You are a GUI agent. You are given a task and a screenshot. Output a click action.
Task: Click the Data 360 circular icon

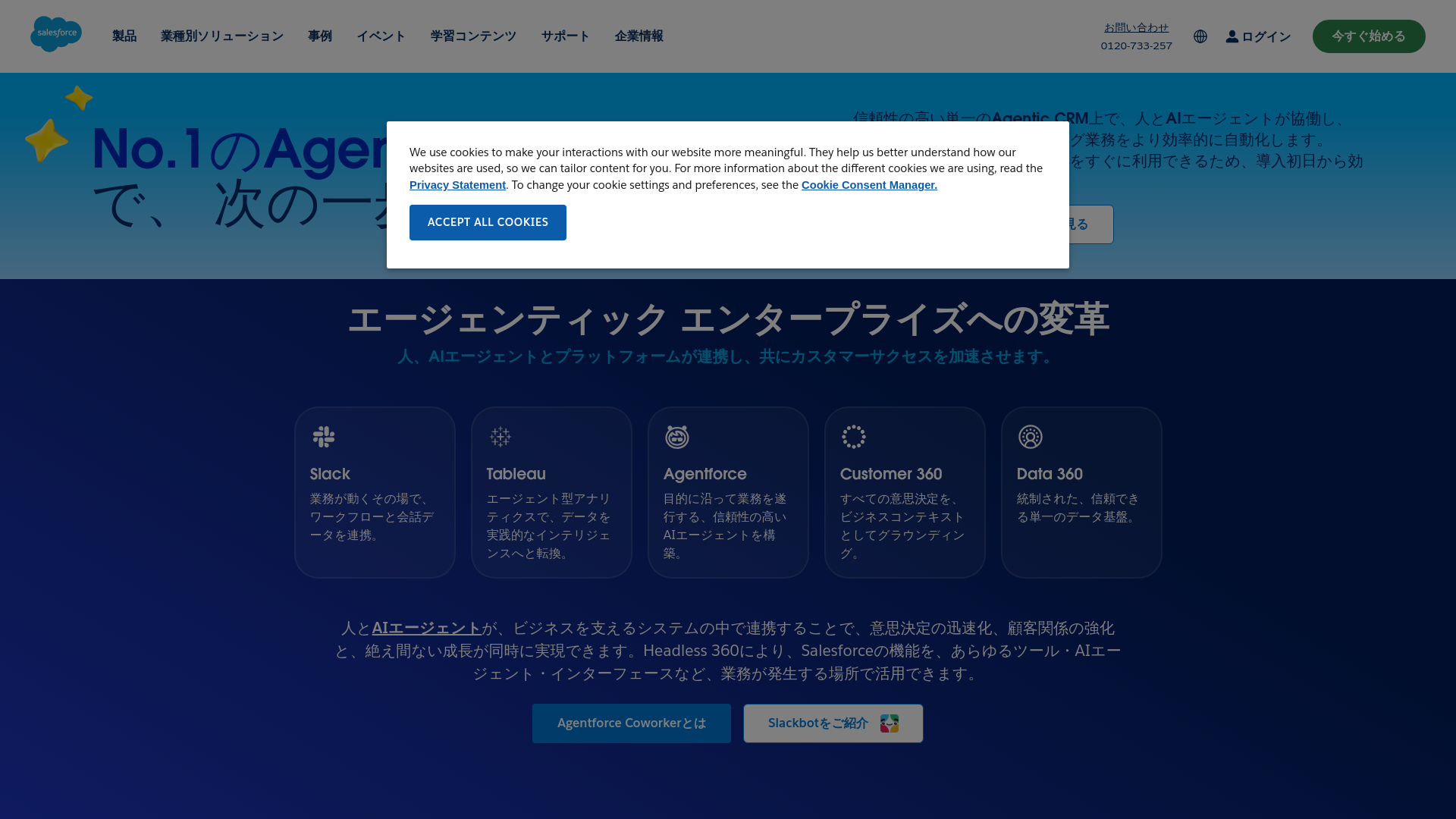click(1031, 437)
